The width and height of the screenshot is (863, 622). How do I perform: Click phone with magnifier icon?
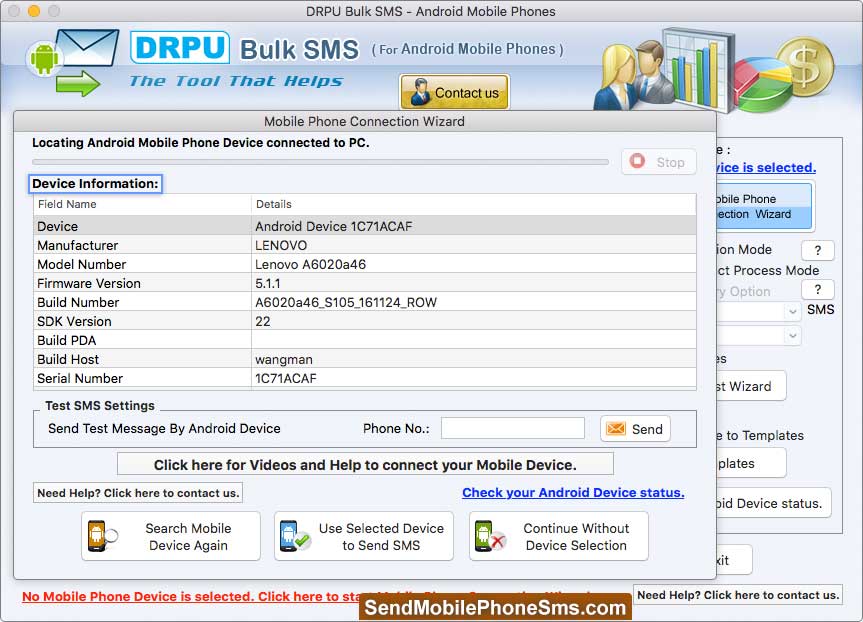(x=102, y=536)
